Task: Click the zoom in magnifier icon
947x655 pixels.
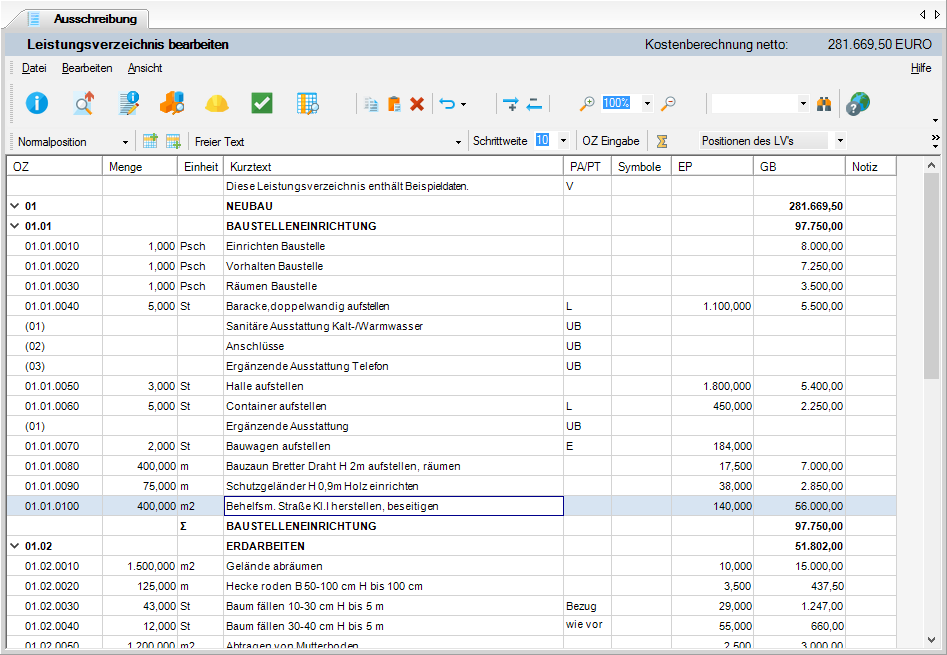Action: (x=586, y=104)
